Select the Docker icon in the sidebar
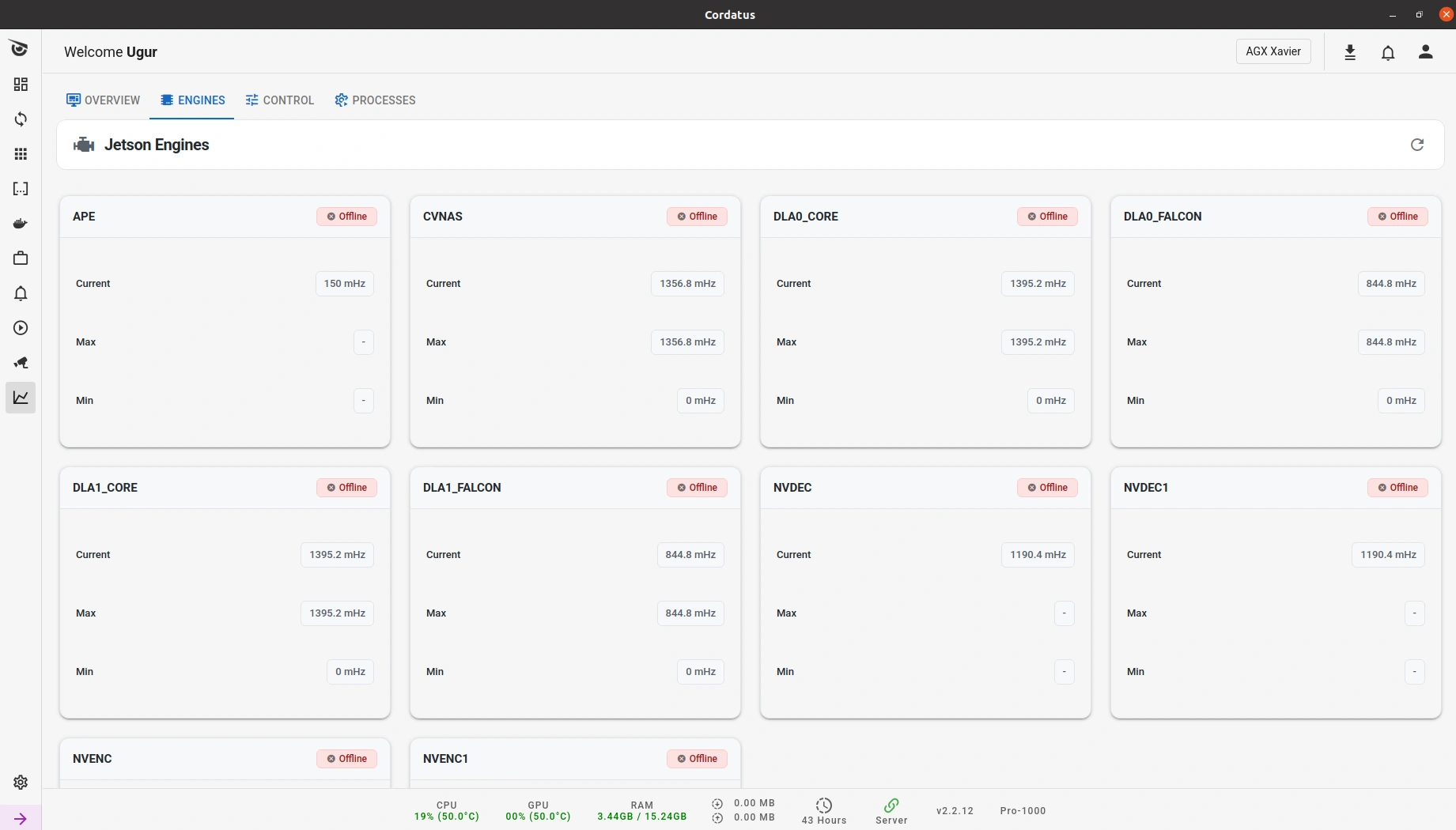 coord(21,224)
